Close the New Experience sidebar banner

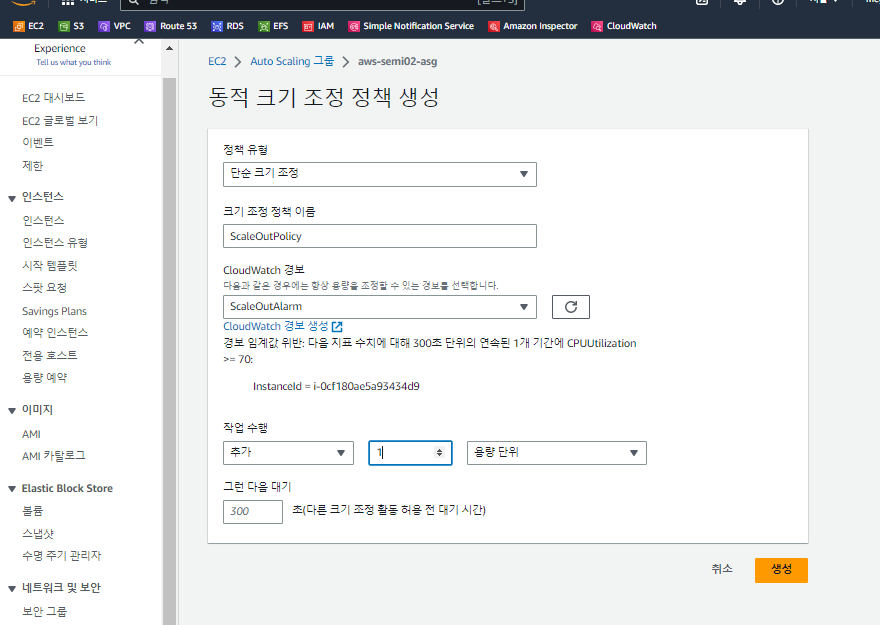[x=139, y=42]
